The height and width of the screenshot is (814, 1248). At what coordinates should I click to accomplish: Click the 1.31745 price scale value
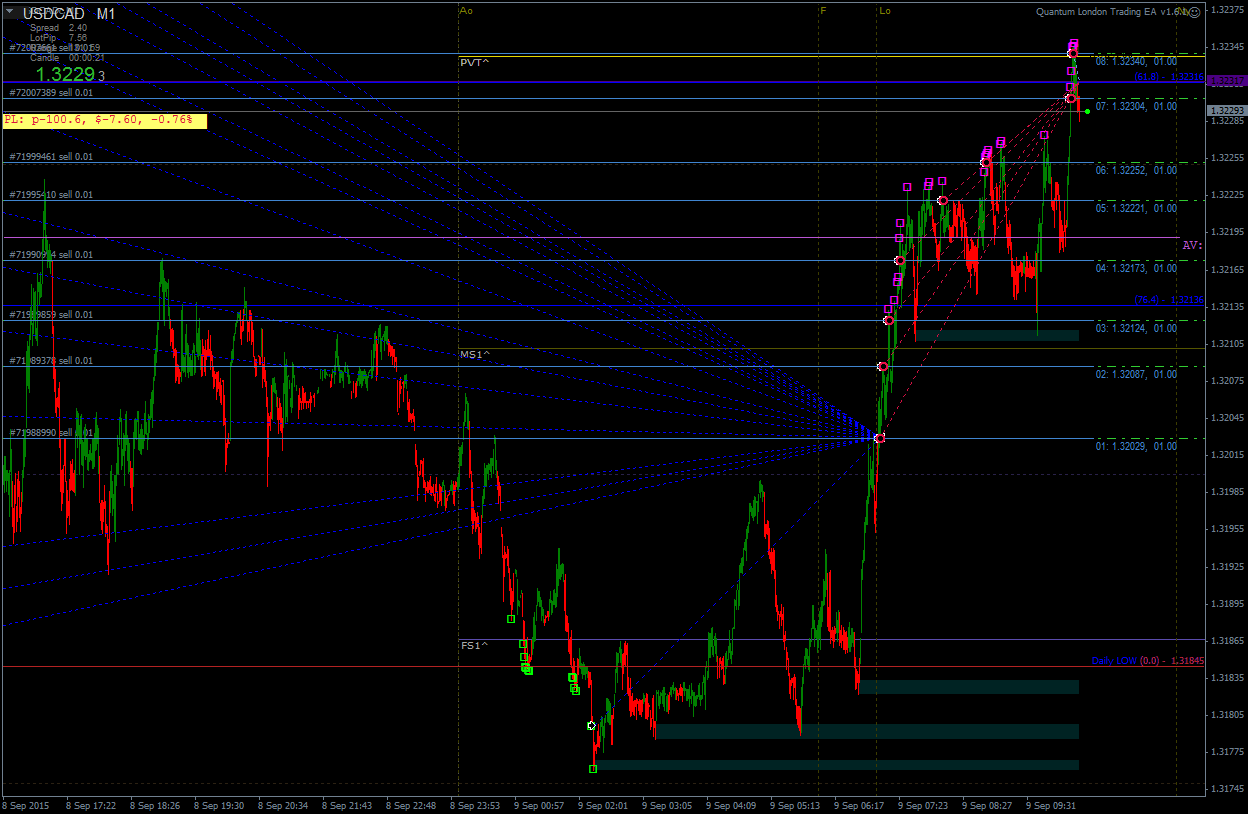(x=1228, y=788)
